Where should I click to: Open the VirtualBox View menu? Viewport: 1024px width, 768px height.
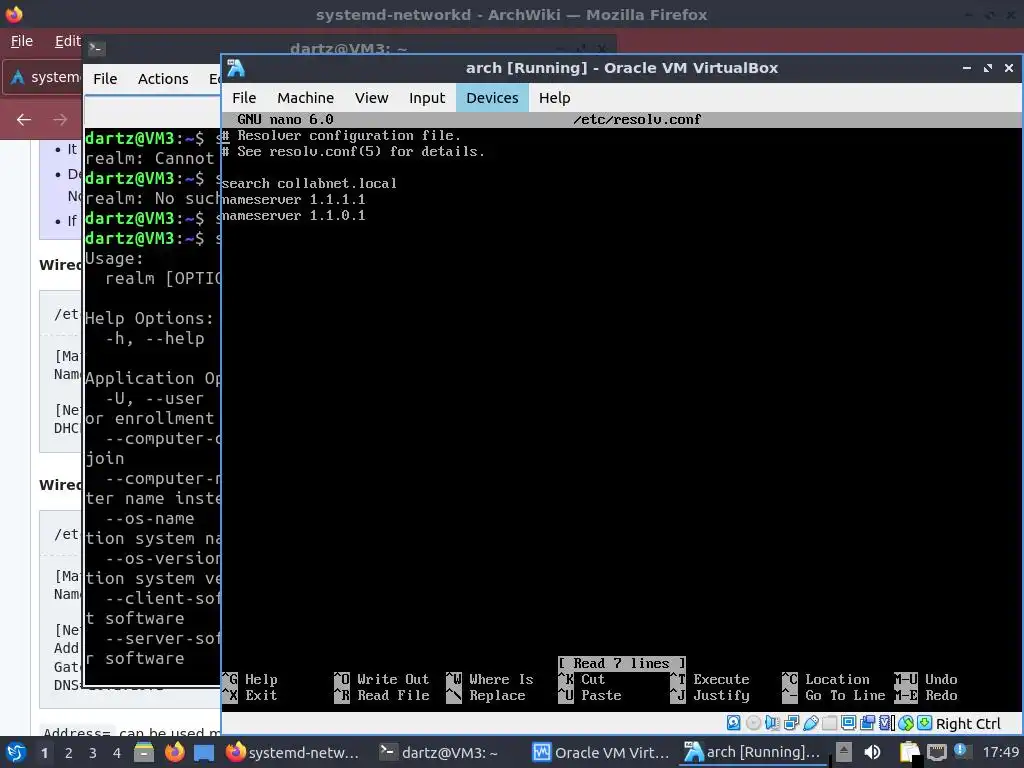[371, 98]
